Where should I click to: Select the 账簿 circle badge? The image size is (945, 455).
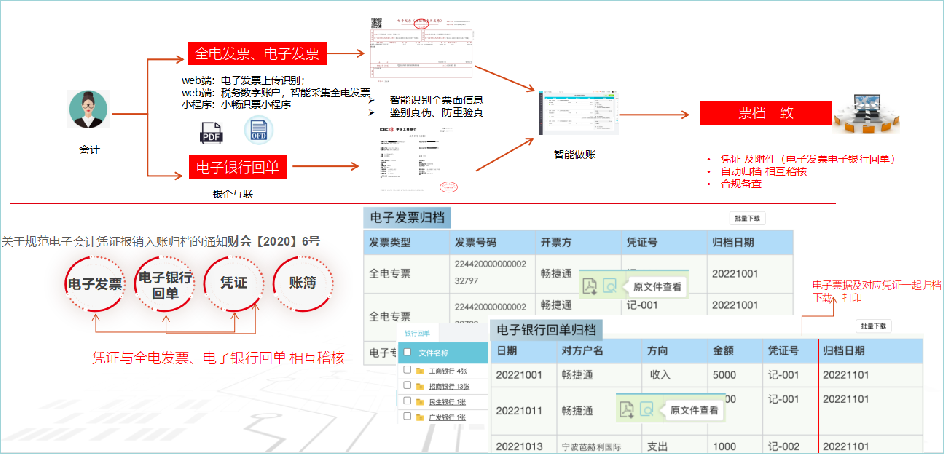303,284
